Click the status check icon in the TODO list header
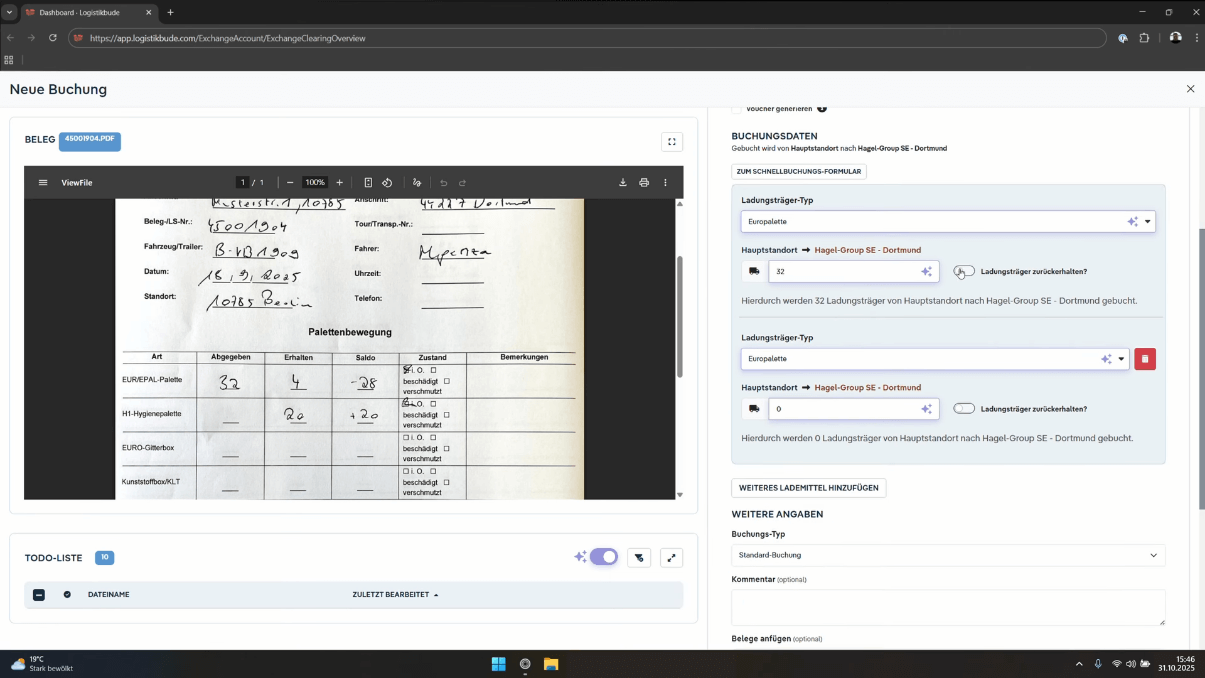This screenshot has width=1205, height=678. pos(67,594)
